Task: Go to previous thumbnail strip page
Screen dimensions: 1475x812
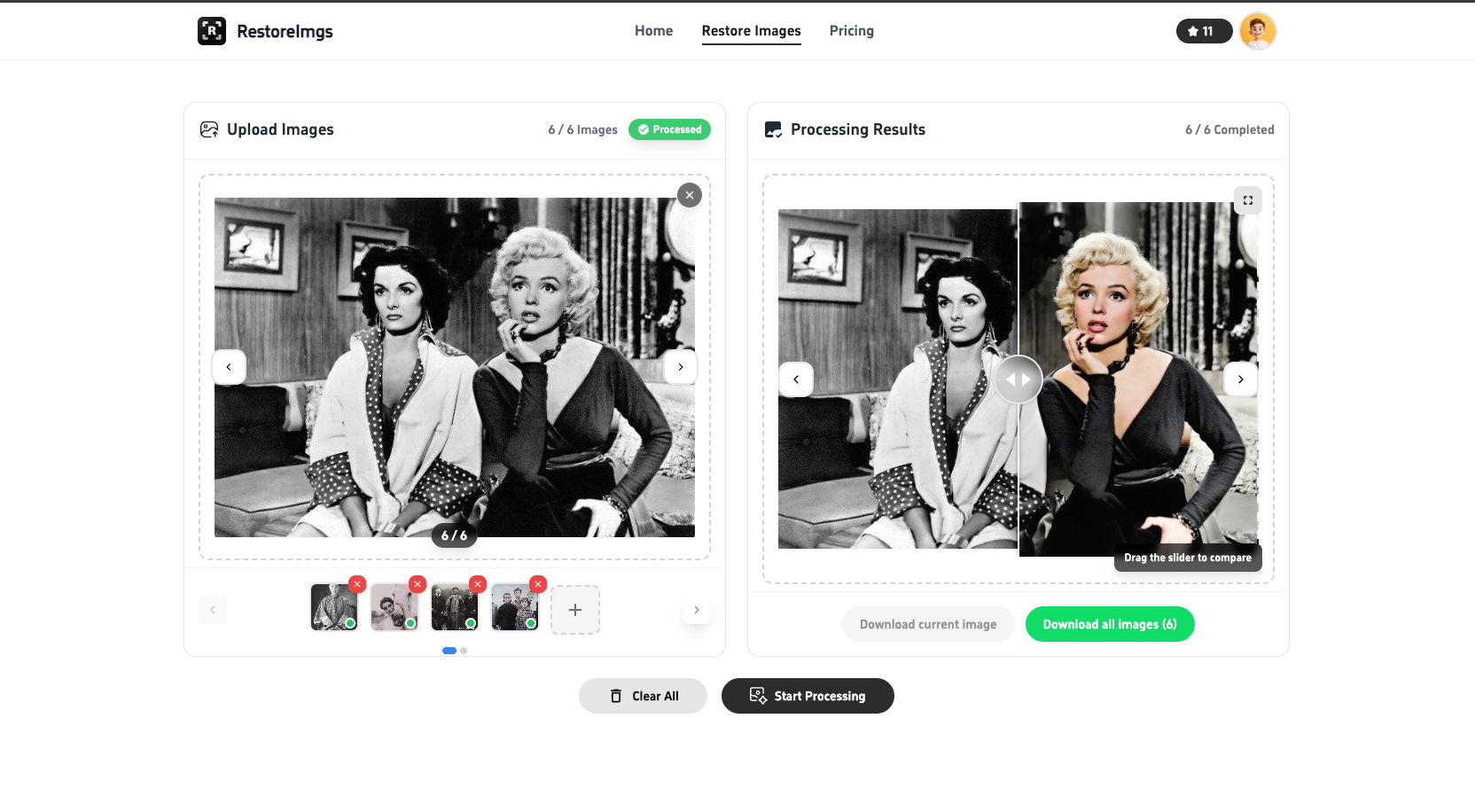Action: (213, 610)
